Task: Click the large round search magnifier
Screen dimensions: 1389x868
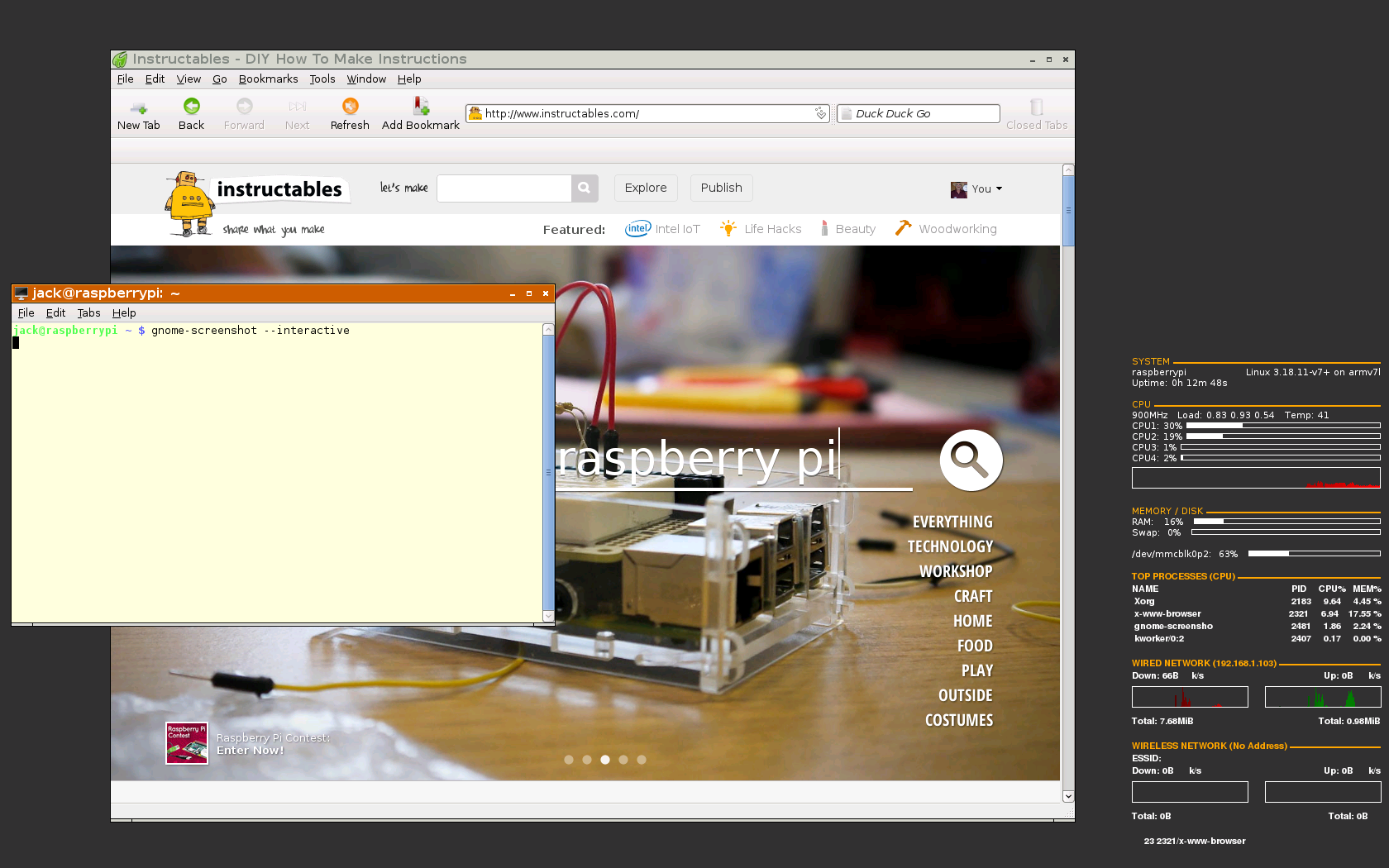Action: pos(971,460)
